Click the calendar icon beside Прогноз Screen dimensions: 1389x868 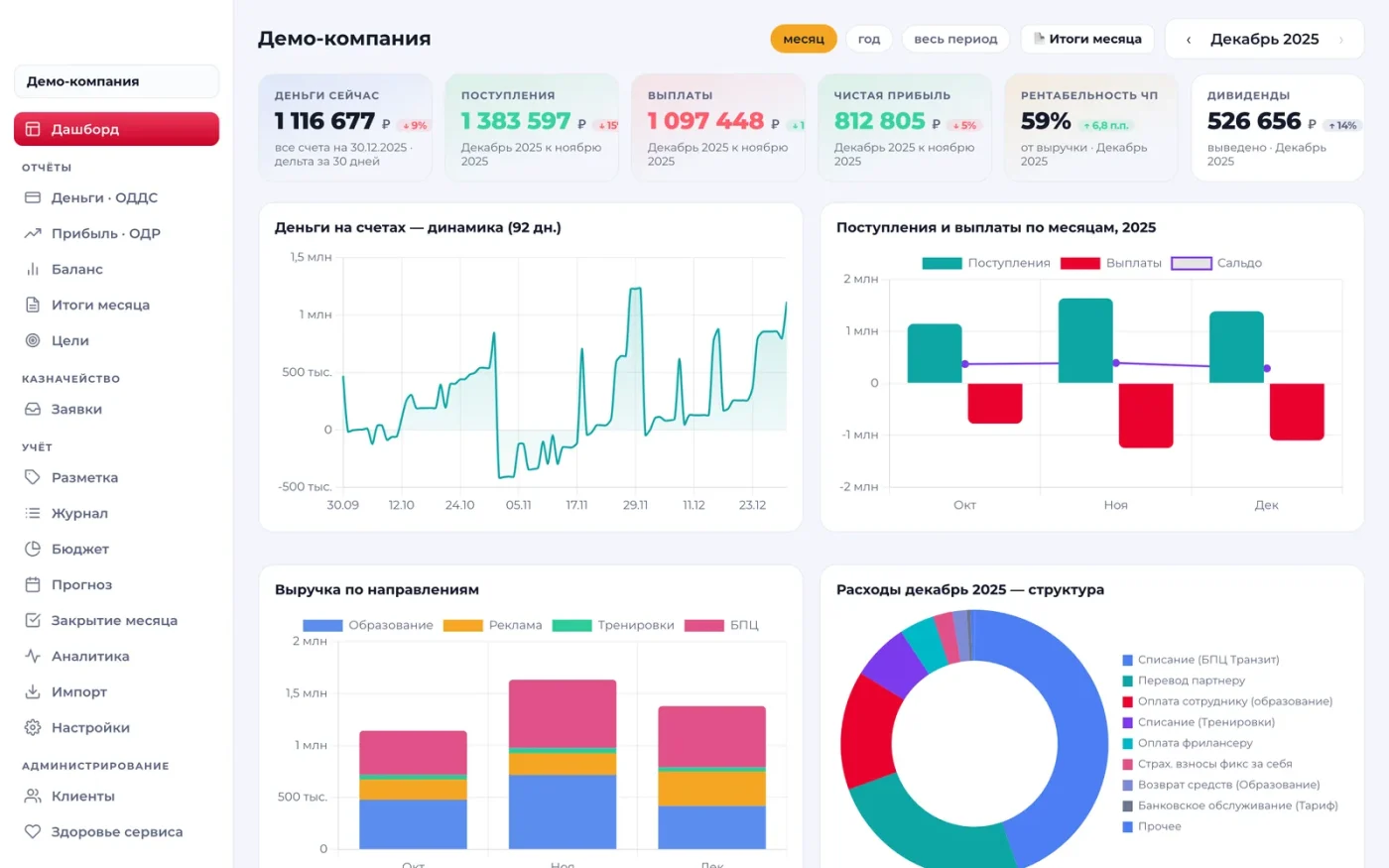[x=33, y=584]
